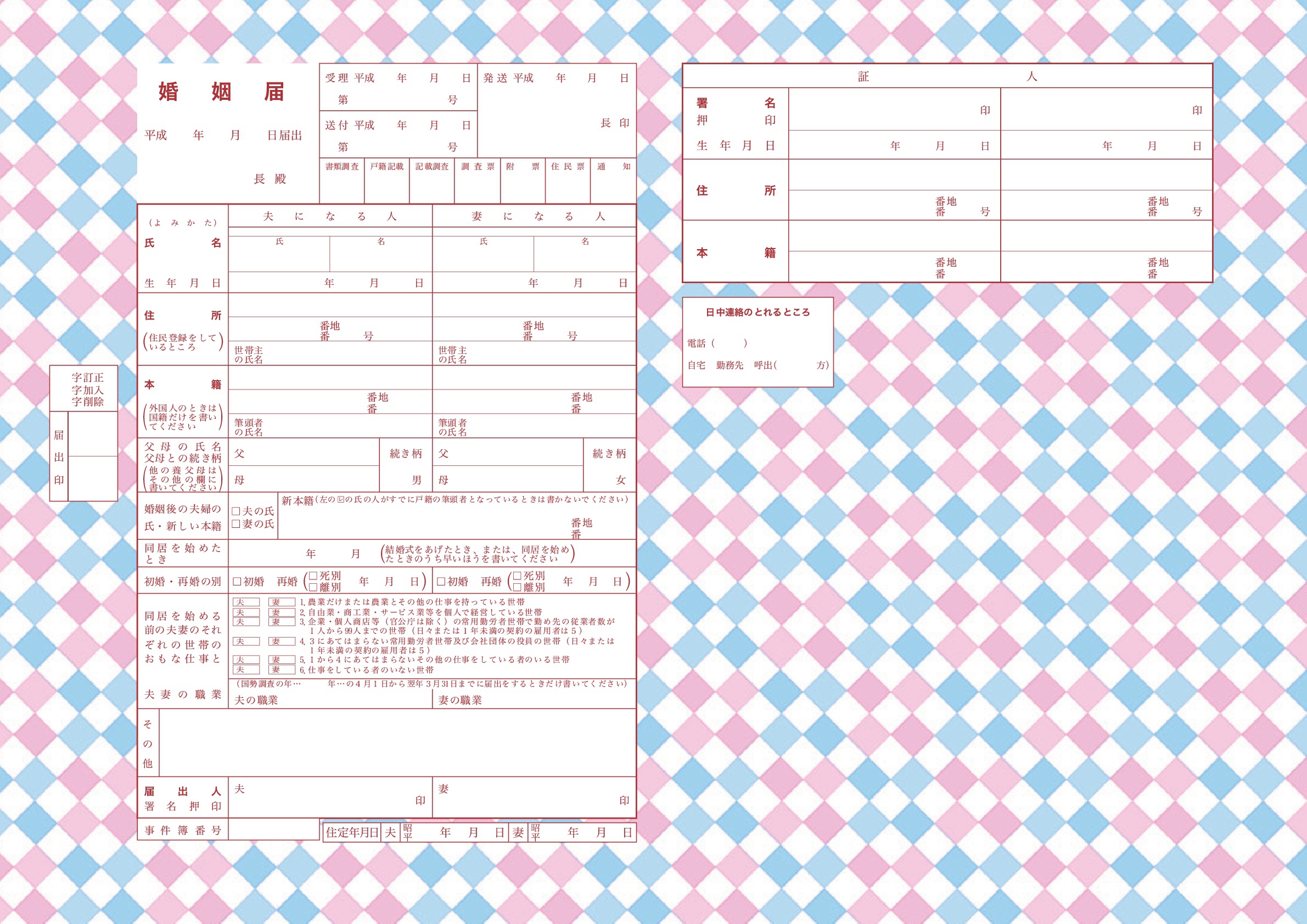This screenshot has height=924, width=1307.
Task: Click the 書類調査 stamp box
Action: tap(342, 181)
